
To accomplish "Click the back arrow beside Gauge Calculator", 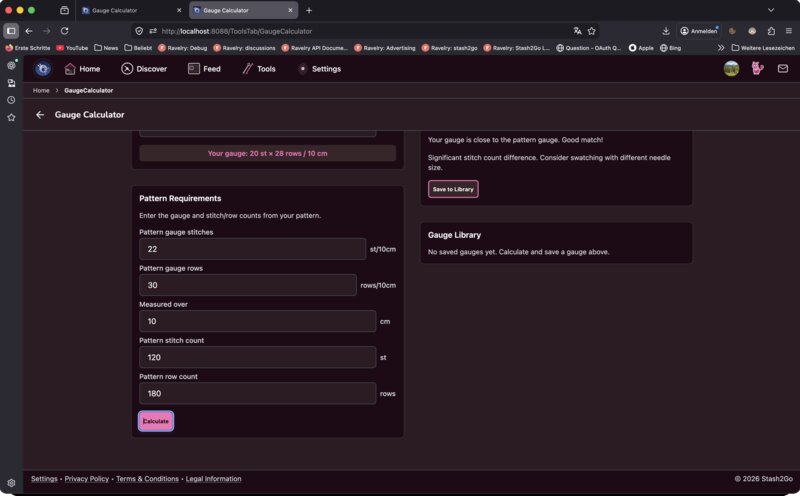I will 40,115.
